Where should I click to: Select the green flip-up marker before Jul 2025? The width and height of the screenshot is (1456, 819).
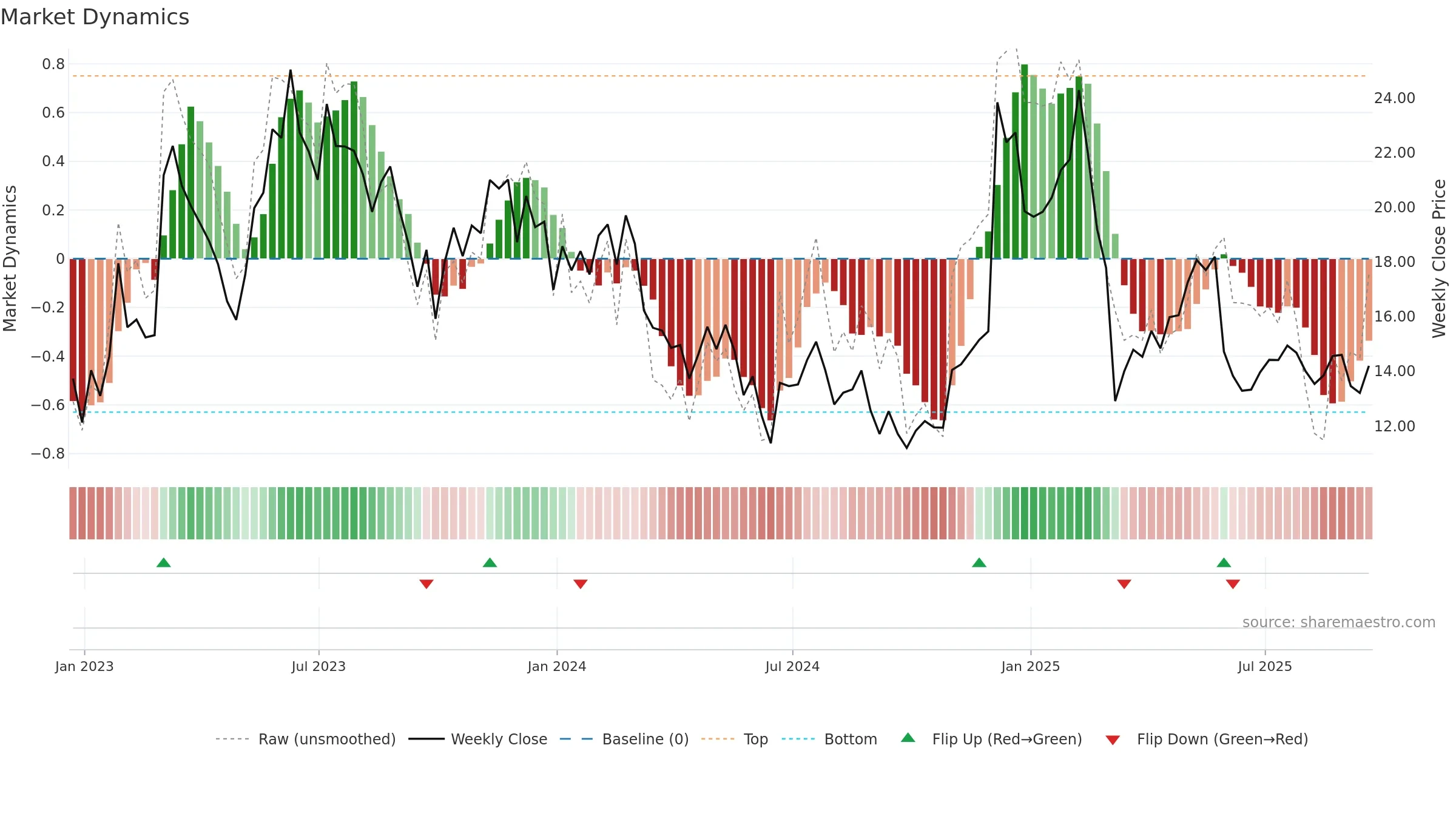coord(1224,562)
